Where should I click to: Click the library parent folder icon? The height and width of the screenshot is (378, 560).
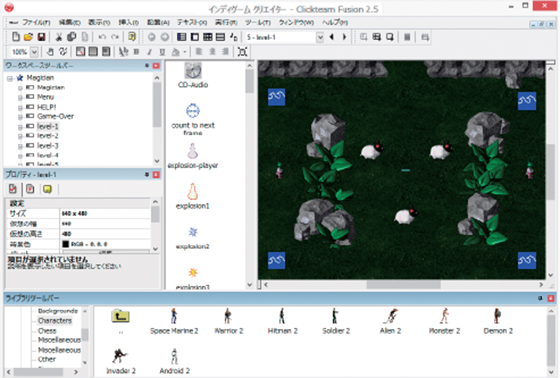pos(120,316)
